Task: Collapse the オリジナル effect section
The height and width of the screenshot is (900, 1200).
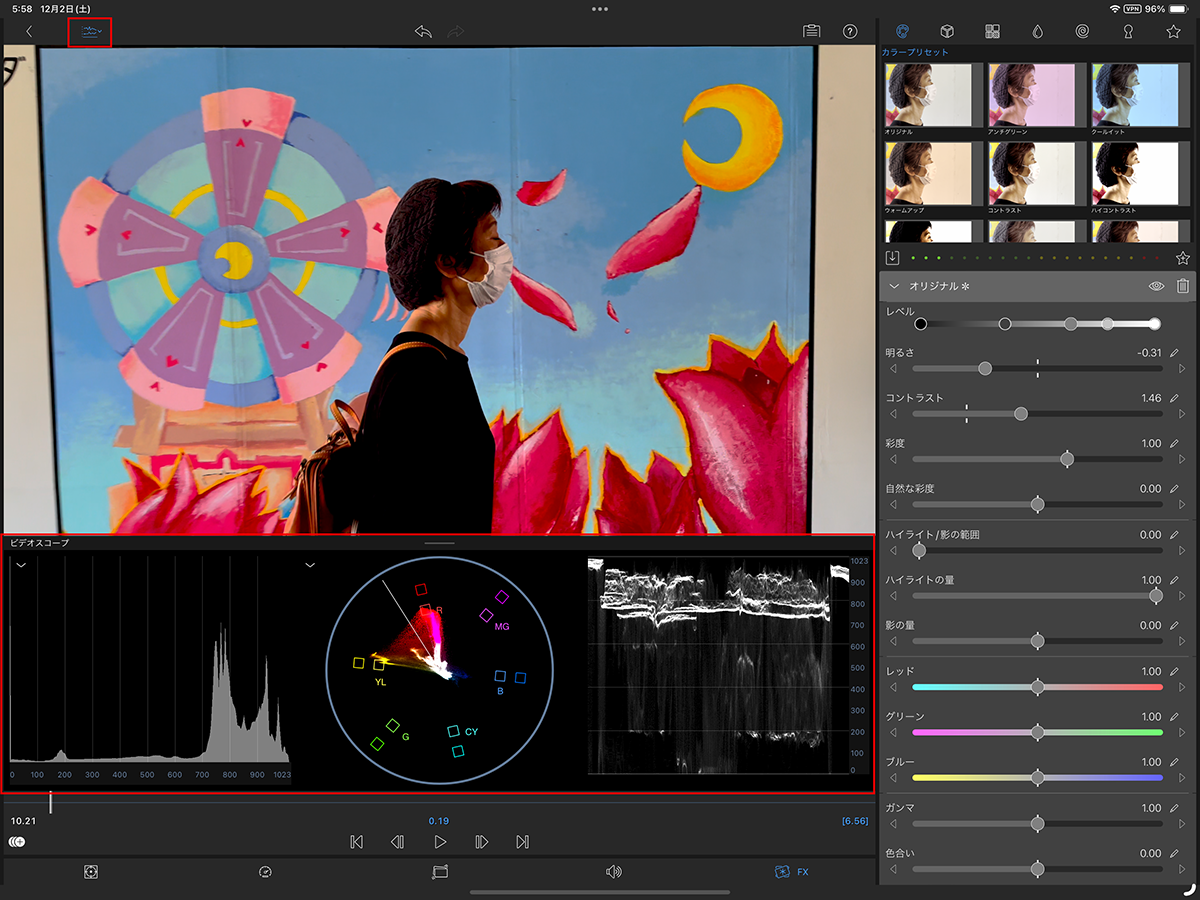Action: [894, 286]
